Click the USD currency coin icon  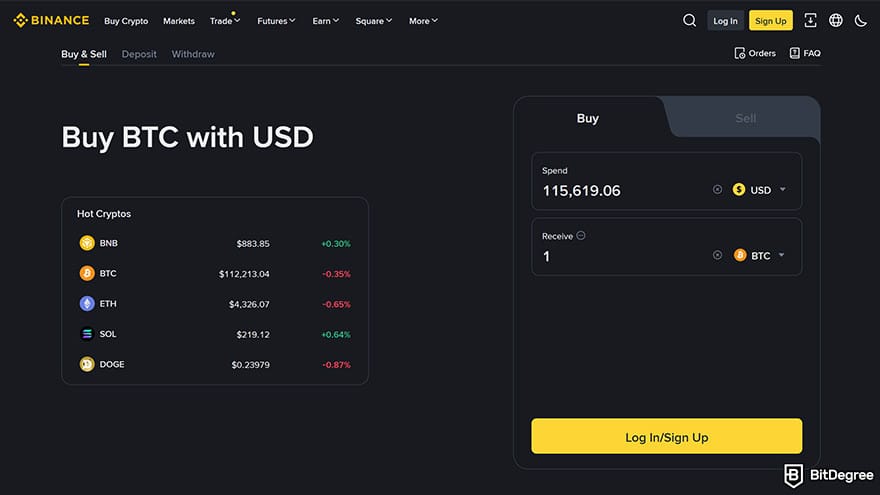[739, 190]
